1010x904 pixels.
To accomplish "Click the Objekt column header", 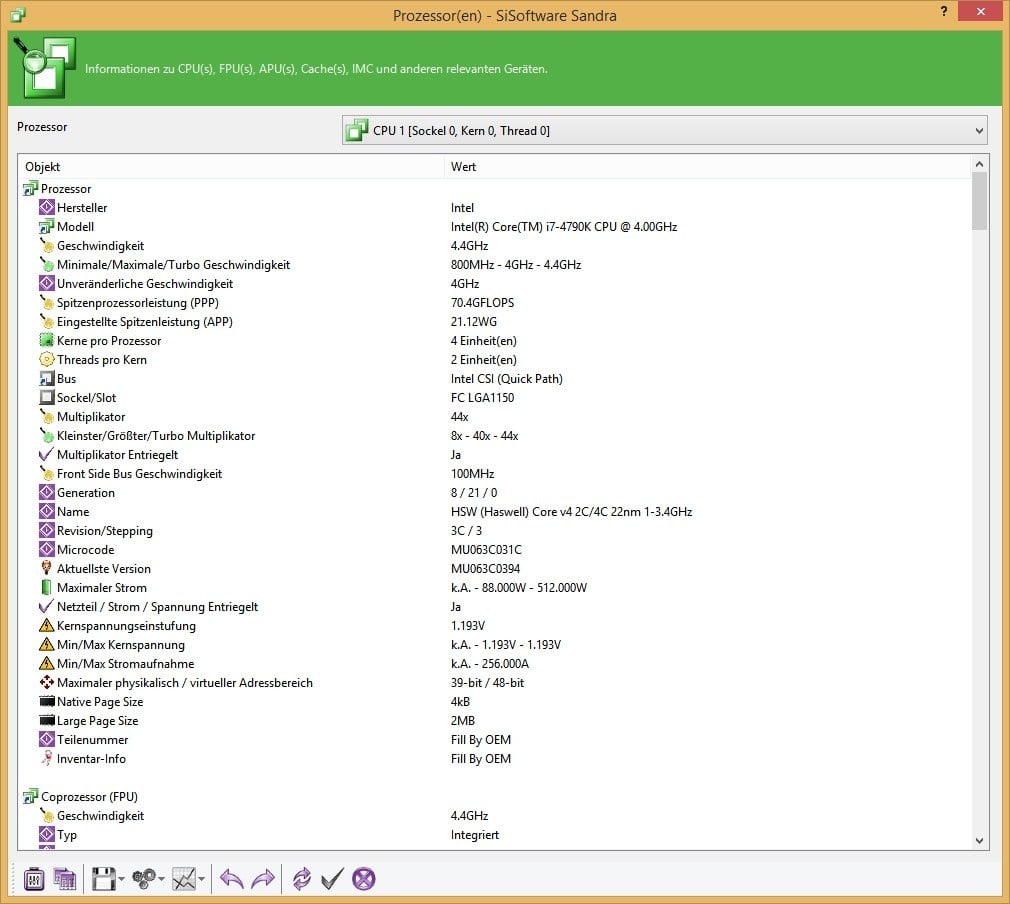I will click(x=231, y=167).
